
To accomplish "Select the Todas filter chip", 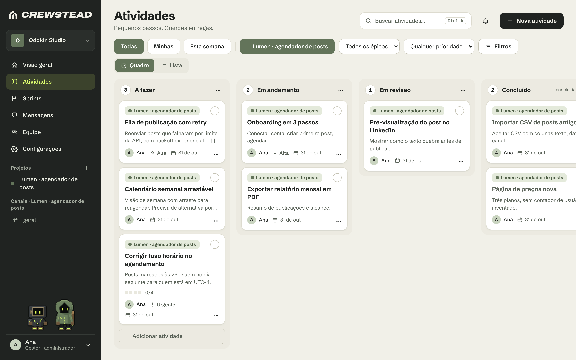I will [129, 46].
